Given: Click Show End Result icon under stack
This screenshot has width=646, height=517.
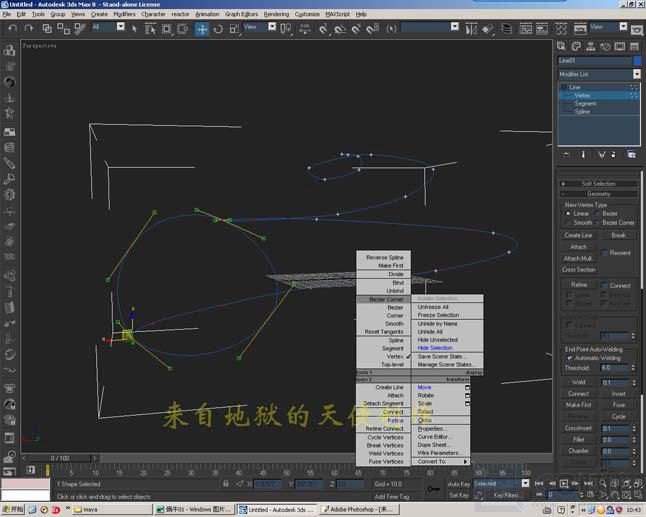Looking at the screenshot, I should (x=583, y=154).
